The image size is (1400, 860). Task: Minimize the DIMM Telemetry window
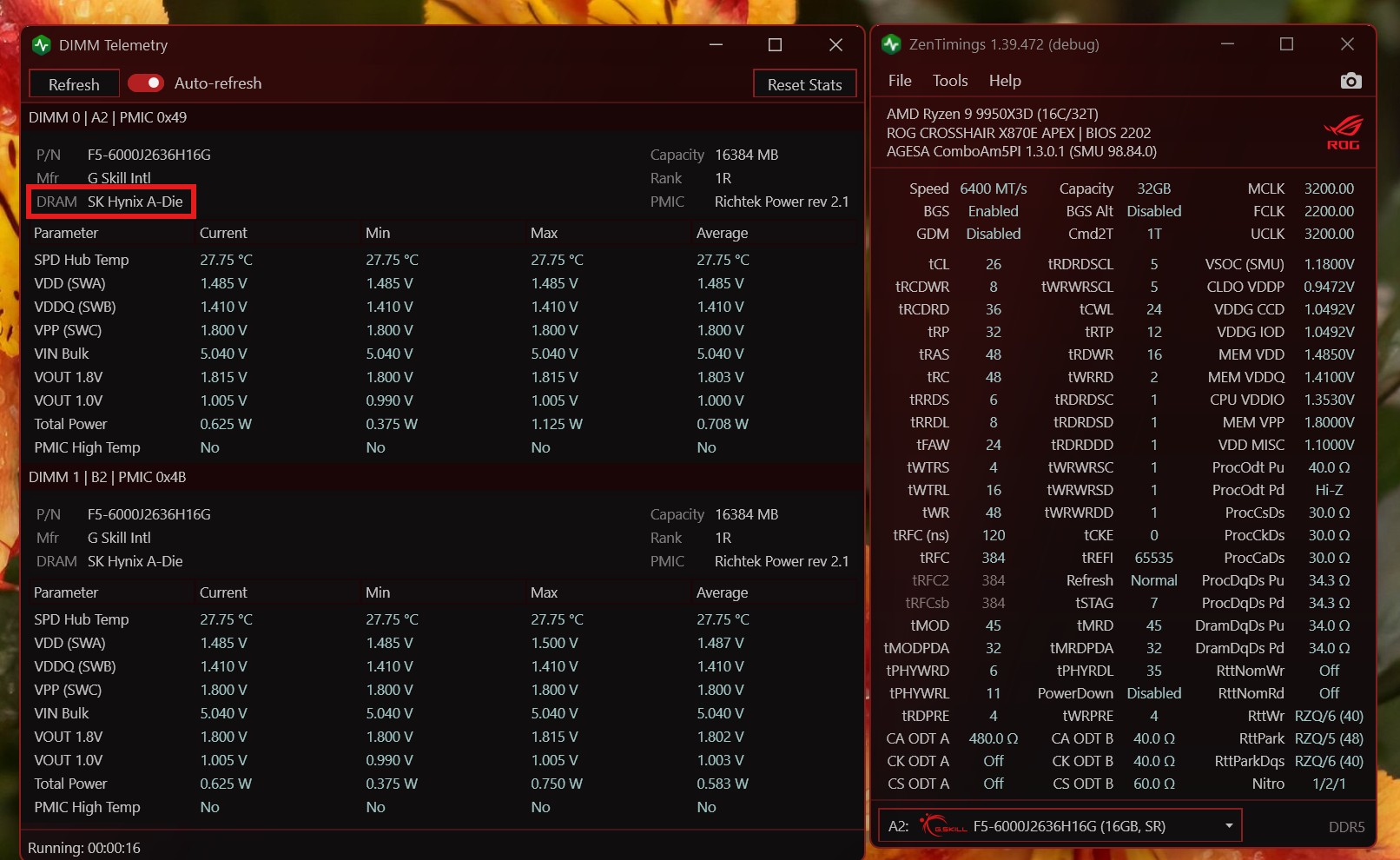[x=716, y=45]
